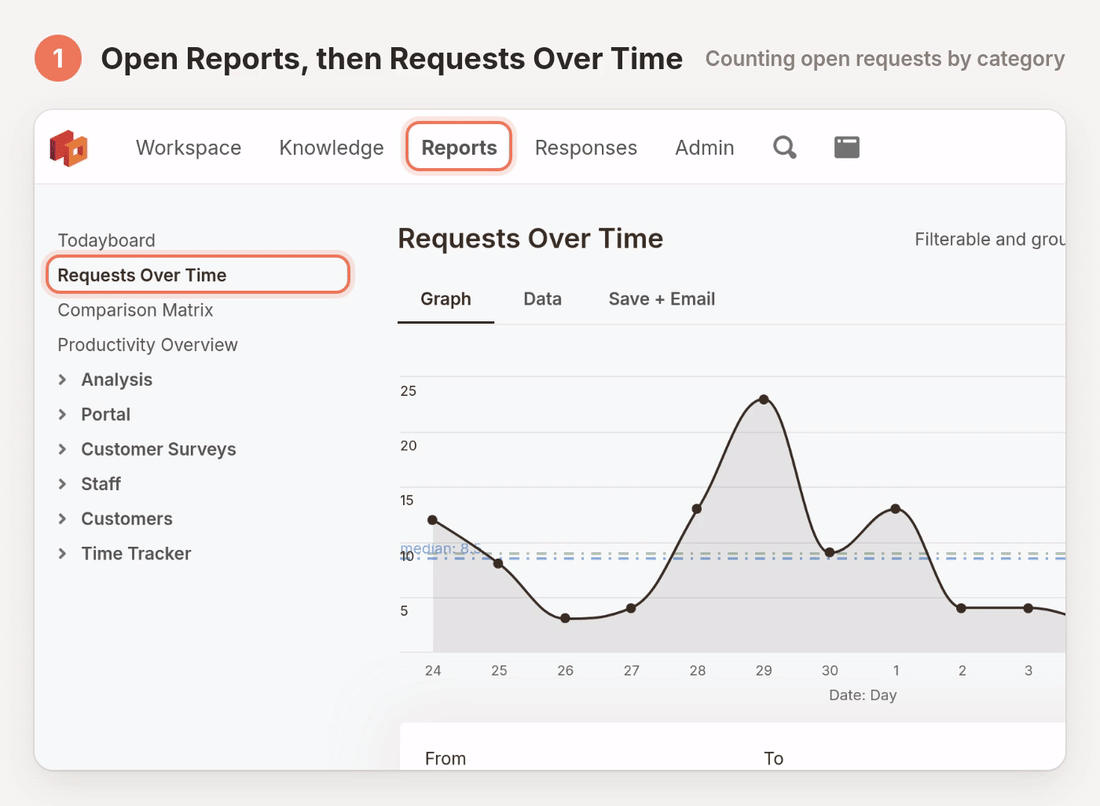
Task: Click the graph data point for day 26
Action: [x=565, y=619]
